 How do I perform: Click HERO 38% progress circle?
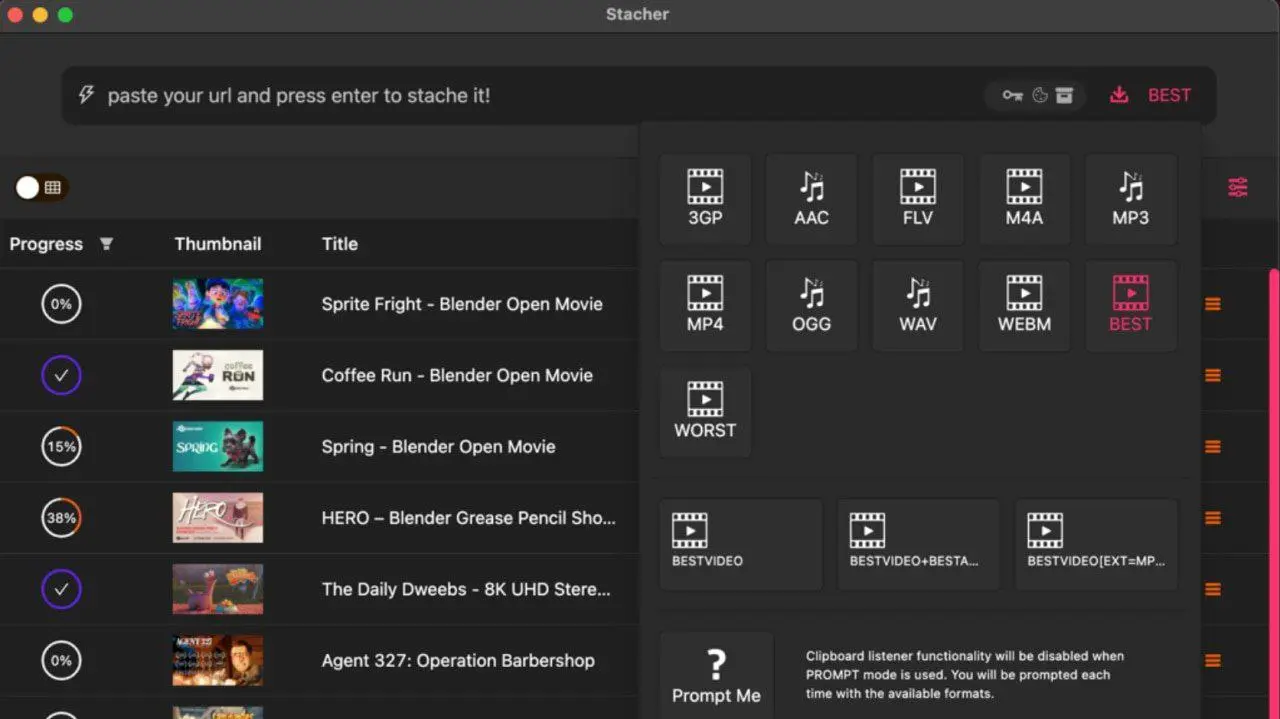61,518
